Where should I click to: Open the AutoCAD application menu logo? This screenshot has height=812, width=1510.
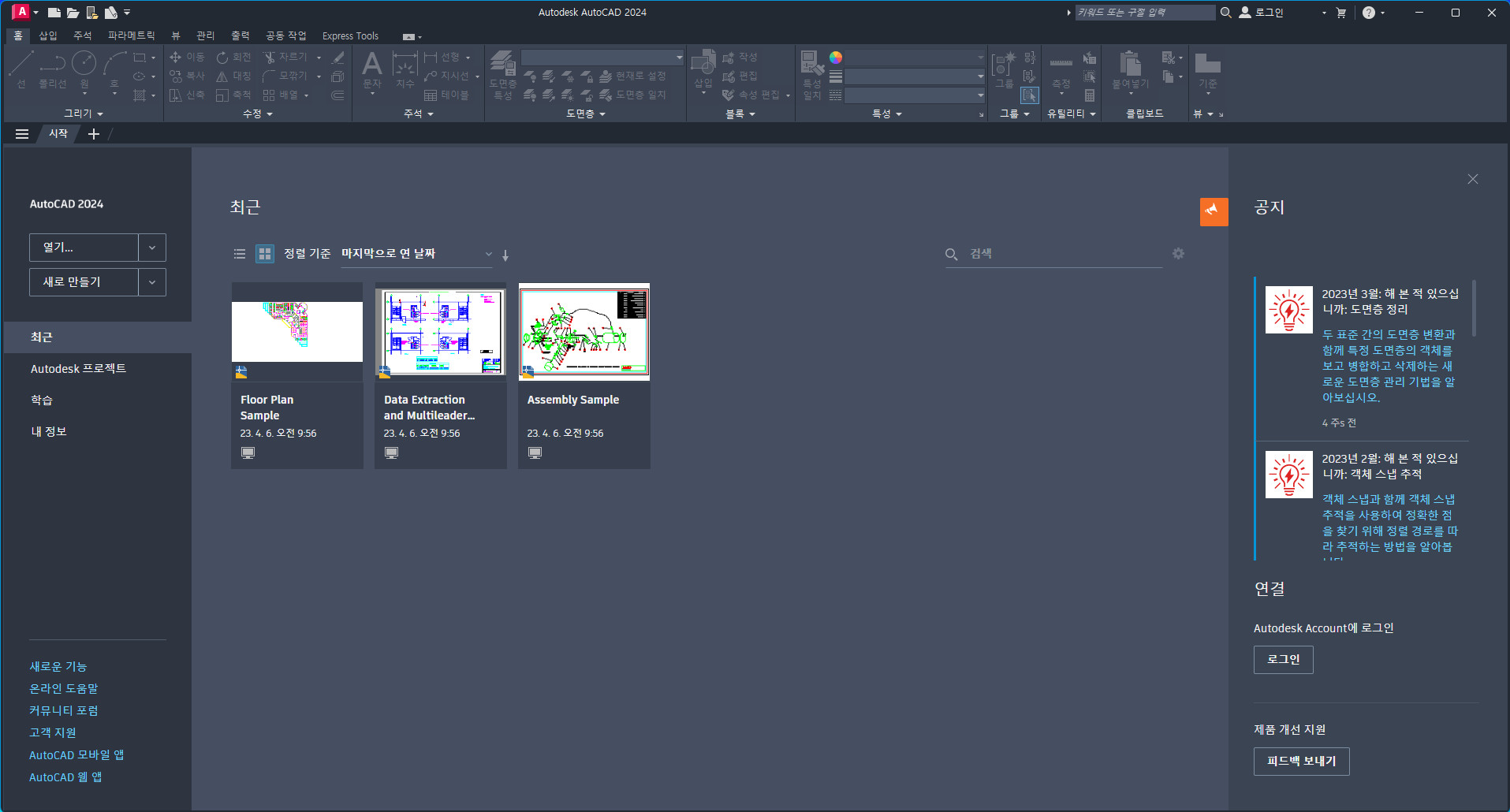pos(21,12)
